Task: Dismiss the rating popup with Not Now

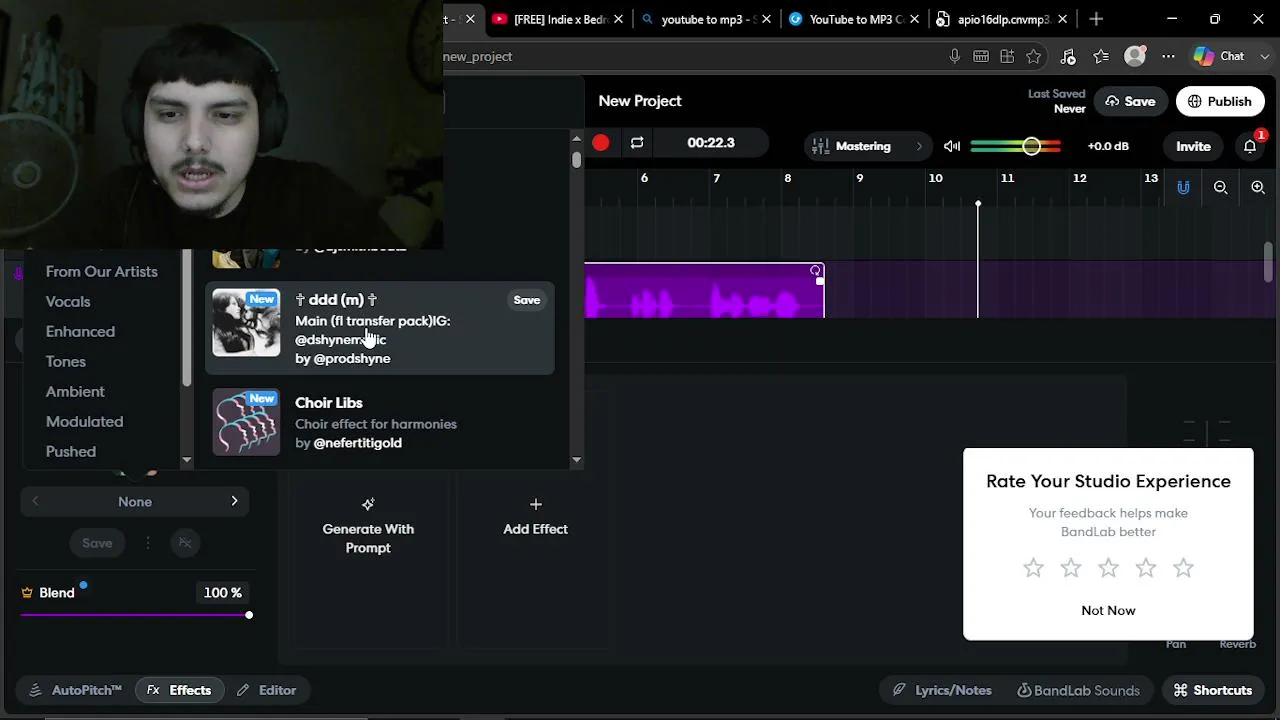Action: [x=1108, y=610]
